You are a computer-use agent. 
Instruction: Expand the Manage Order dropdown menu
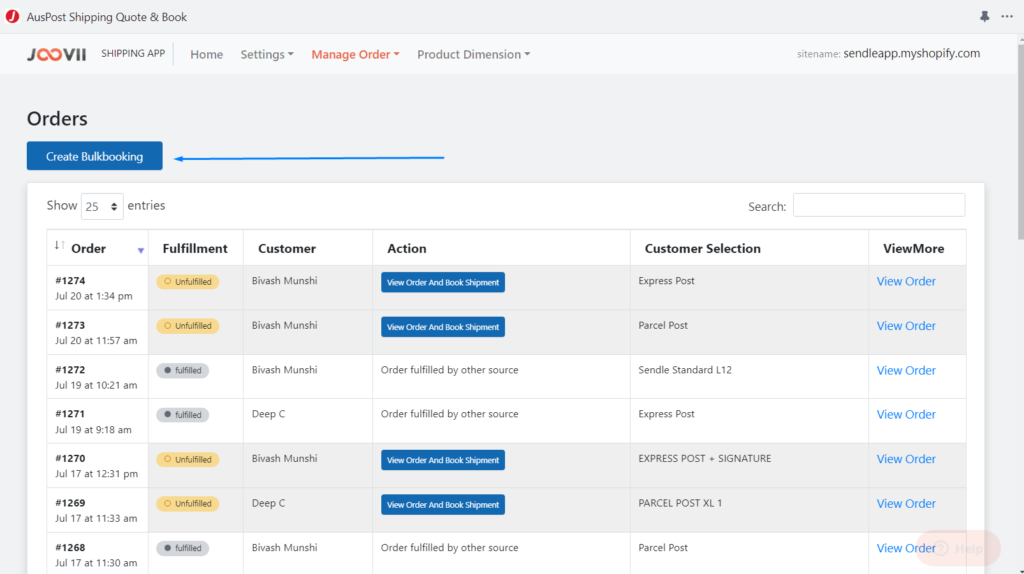pos(355,54)
